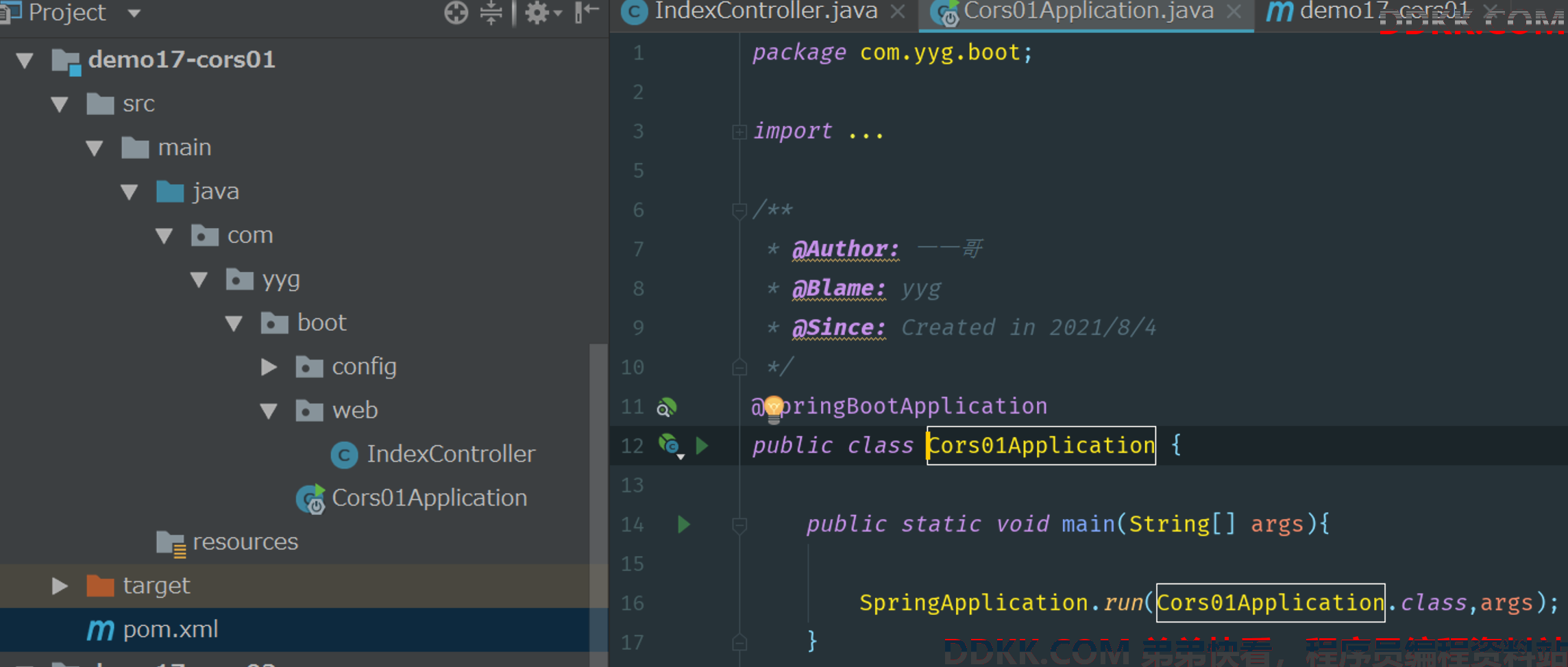Click the collapse all icon in Project toolbar
Screen dimensions: 1568x667
tap(491, 12)
